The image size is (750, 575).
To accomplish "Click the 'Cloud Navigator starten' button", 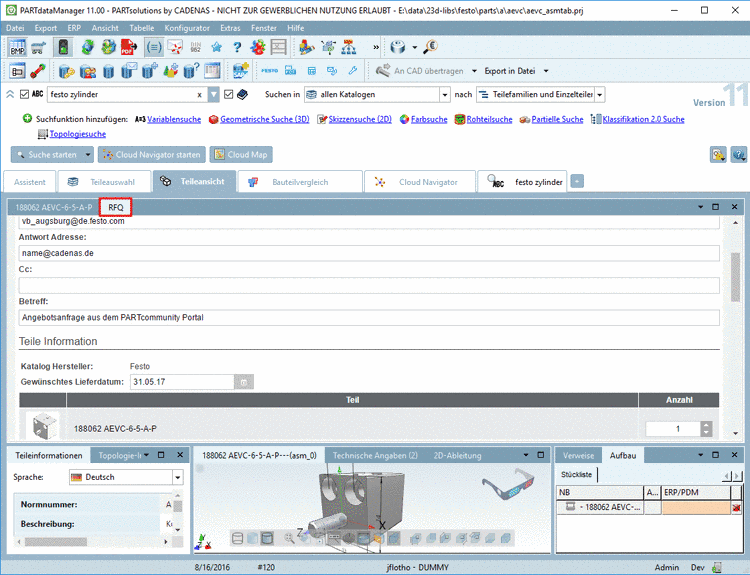I will (x=152, y=155).
